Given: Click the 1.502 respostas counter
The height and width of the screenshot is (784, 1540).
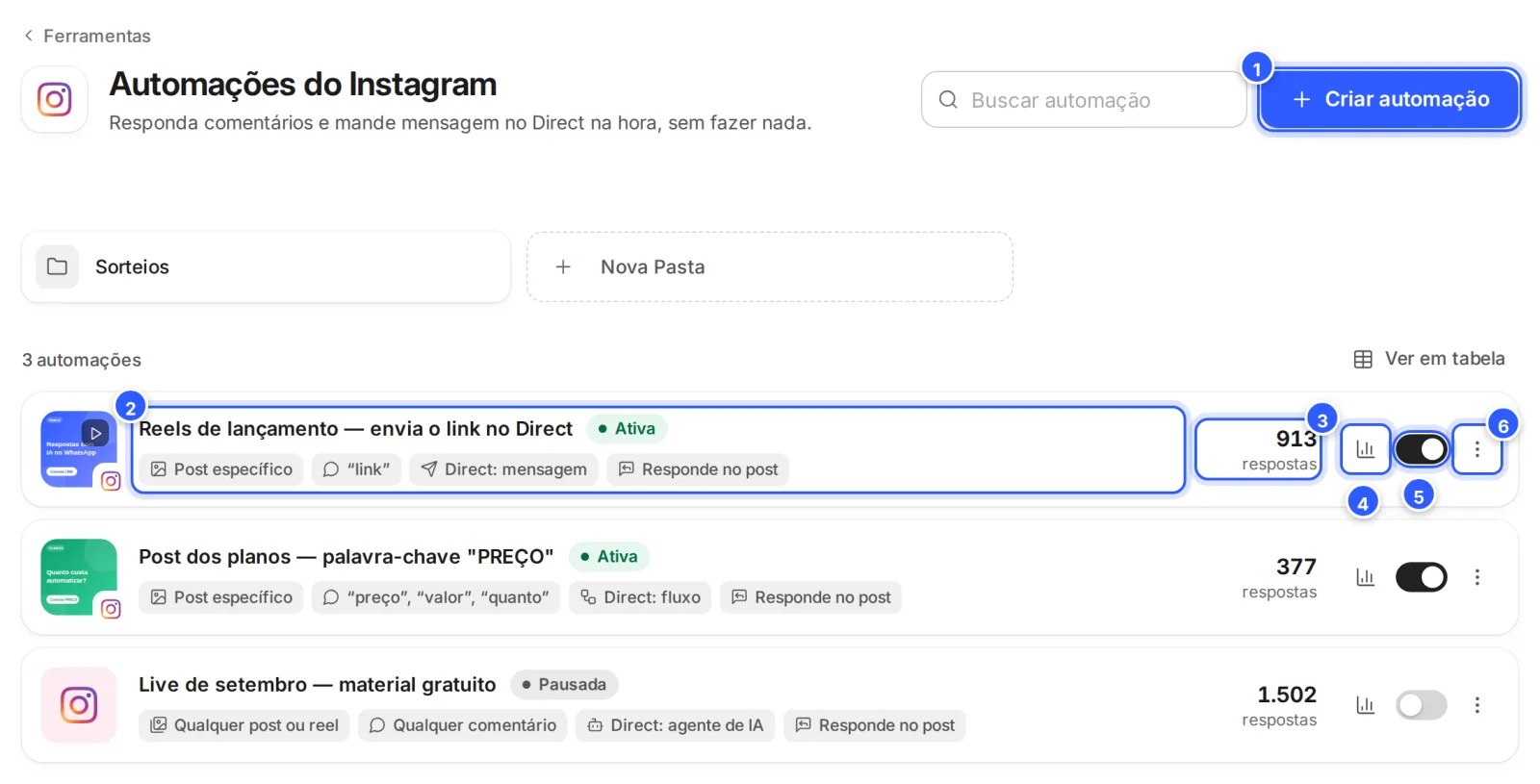Looking at the screenshot, I should (x=1279, y=705).
